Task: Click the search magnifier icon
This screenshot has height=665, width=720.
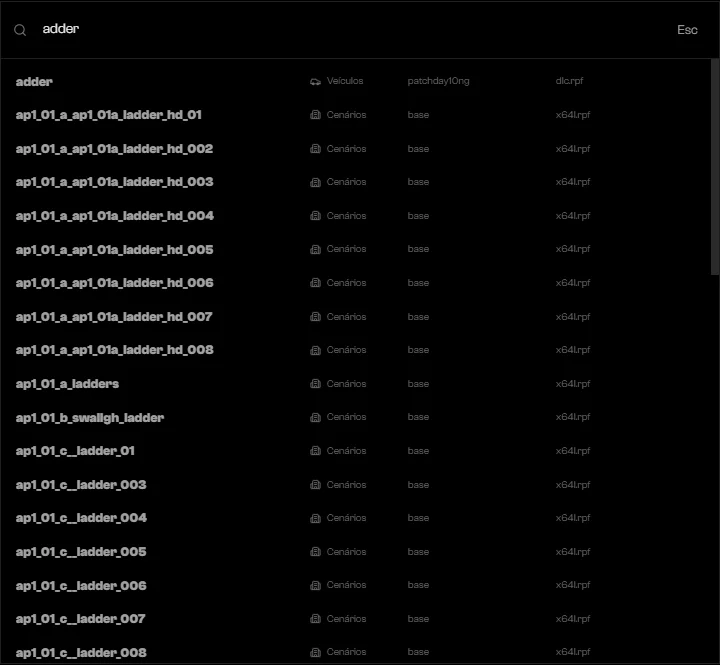Action: 20,30
